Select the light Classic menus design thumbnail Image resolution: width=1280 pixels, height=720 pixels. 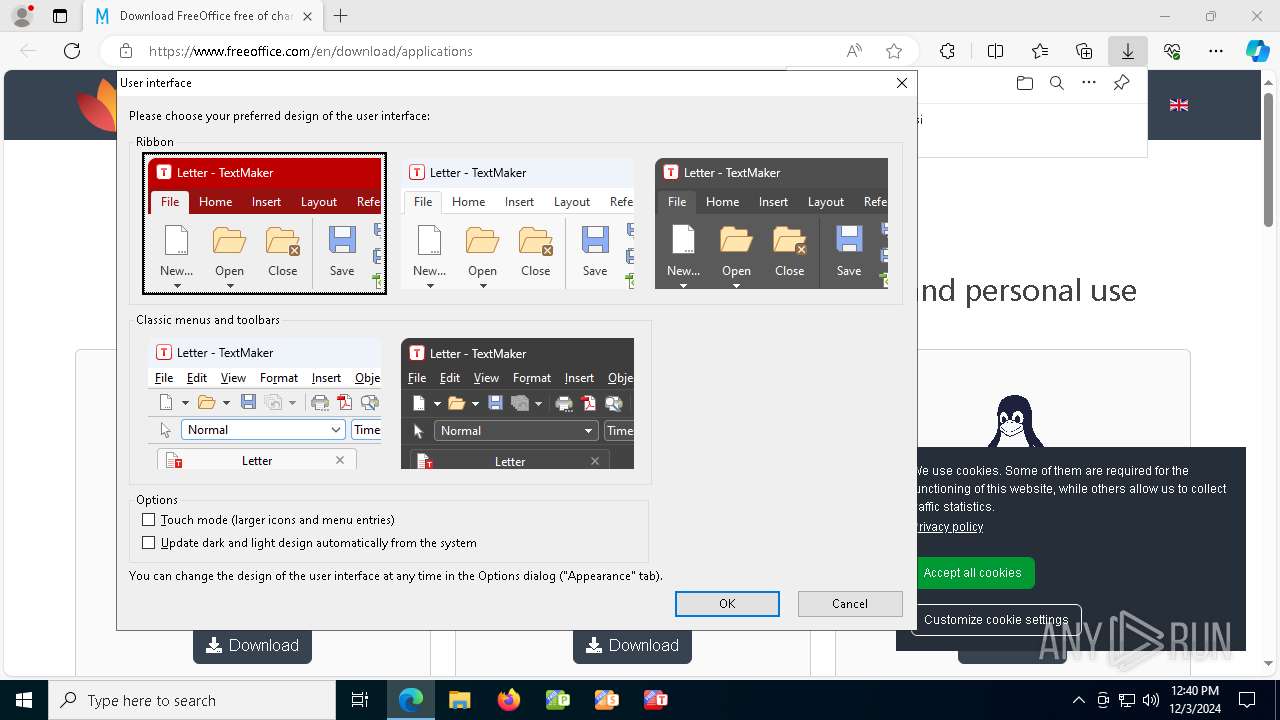pyautogui.click(x=265, y=404)
